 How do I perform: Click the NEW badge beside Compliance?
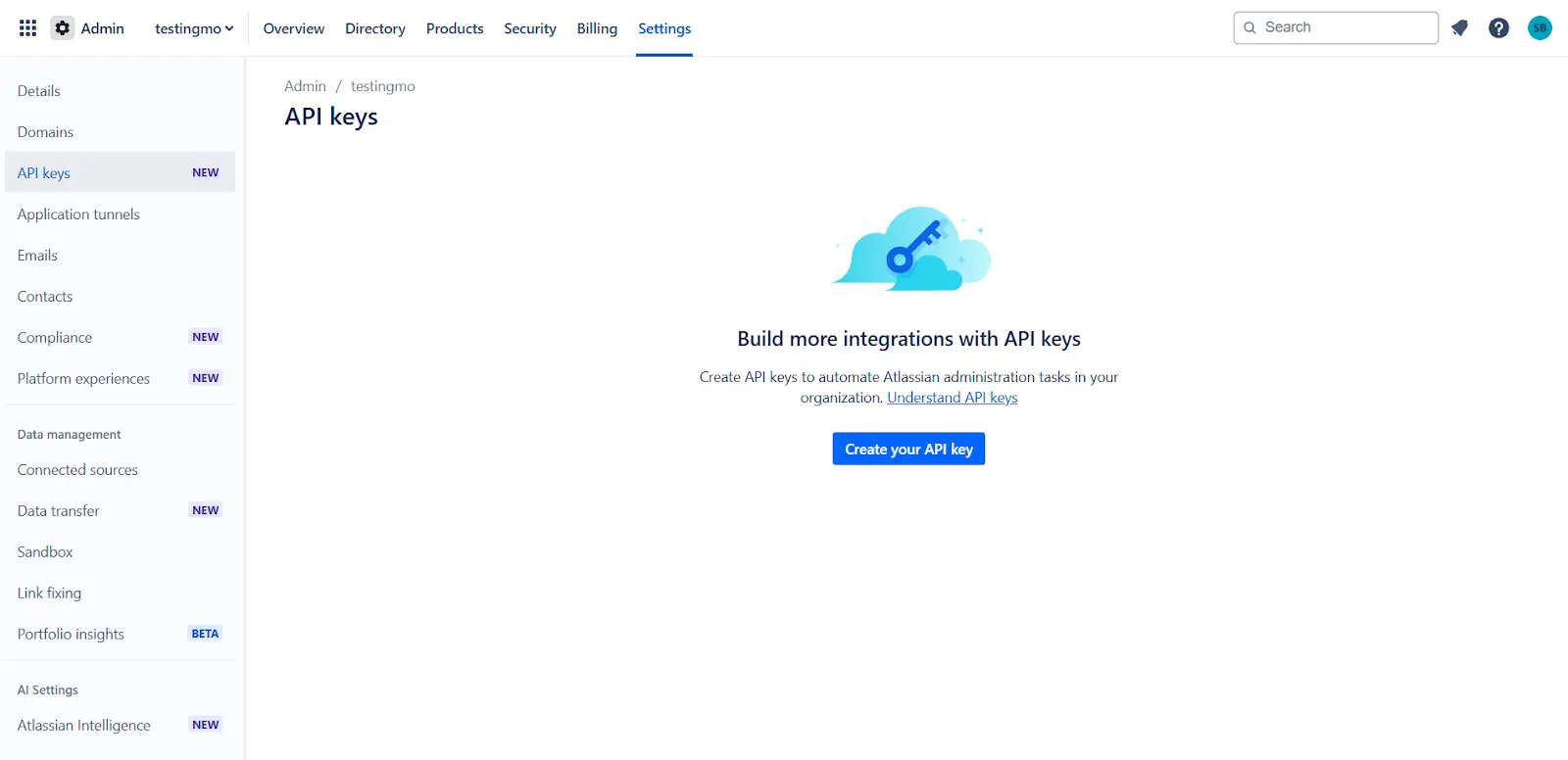tap(205, 337)
